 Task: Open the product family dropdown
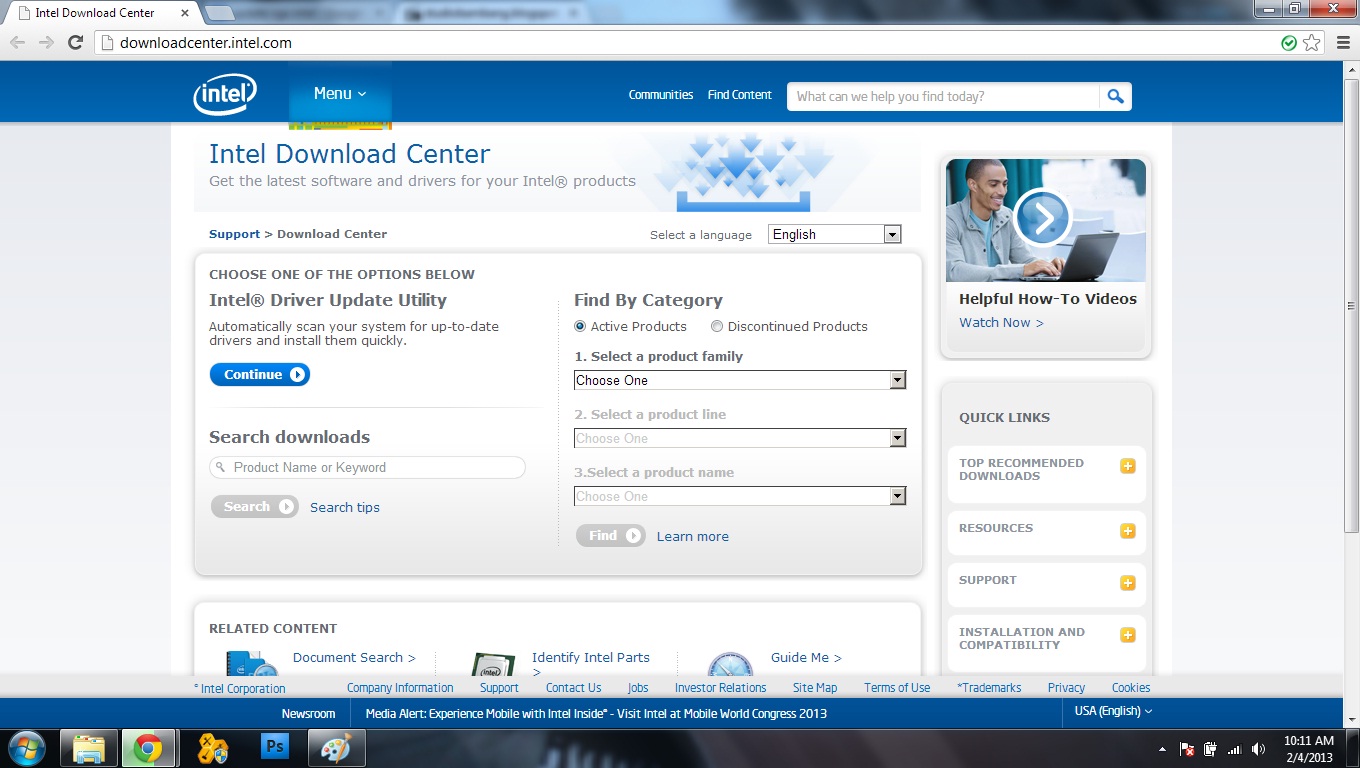tap(740, 380)
